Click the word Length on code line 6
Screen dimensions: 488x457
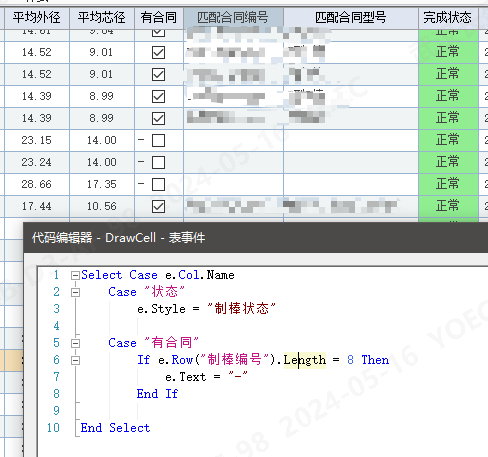click(305, 360)
